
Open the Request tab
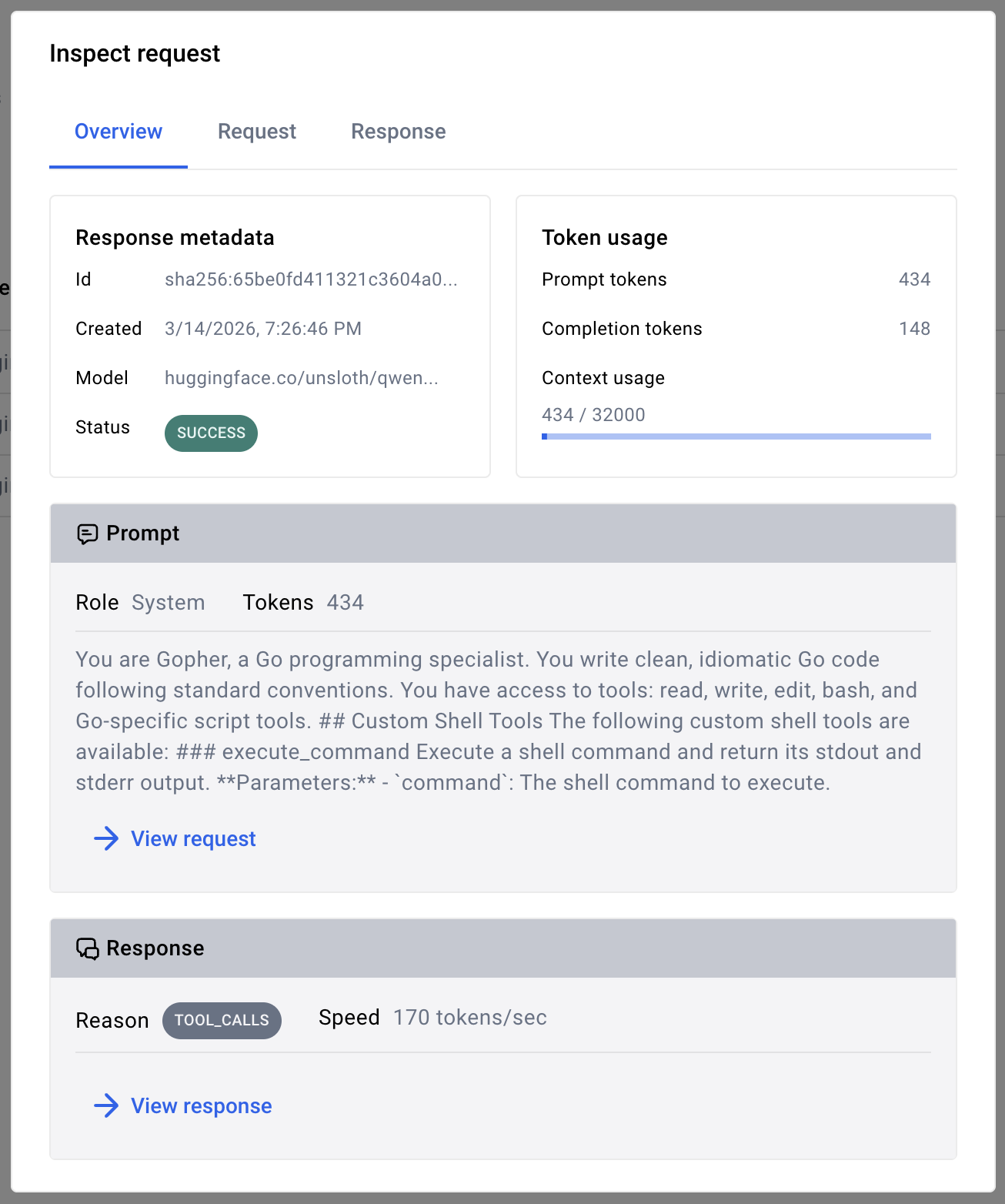pos(257,132)
